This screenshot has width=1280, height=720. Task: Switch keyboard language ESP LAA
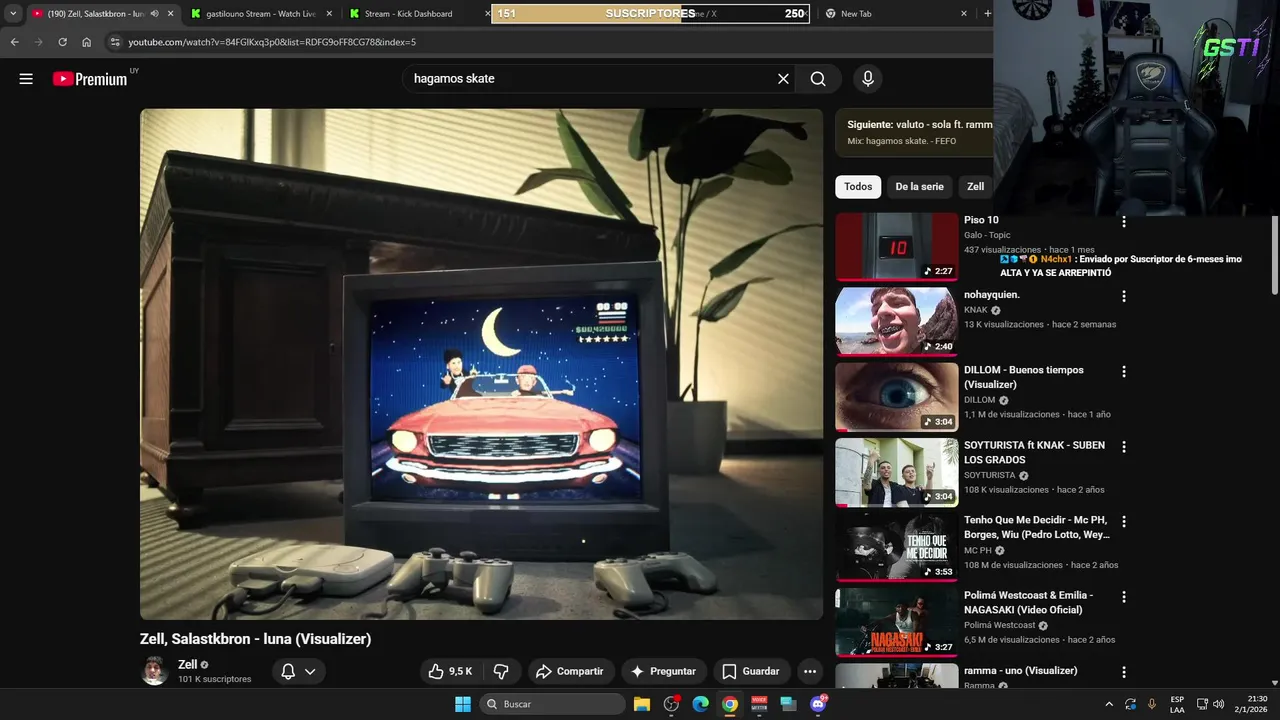tap(1177, 704)
